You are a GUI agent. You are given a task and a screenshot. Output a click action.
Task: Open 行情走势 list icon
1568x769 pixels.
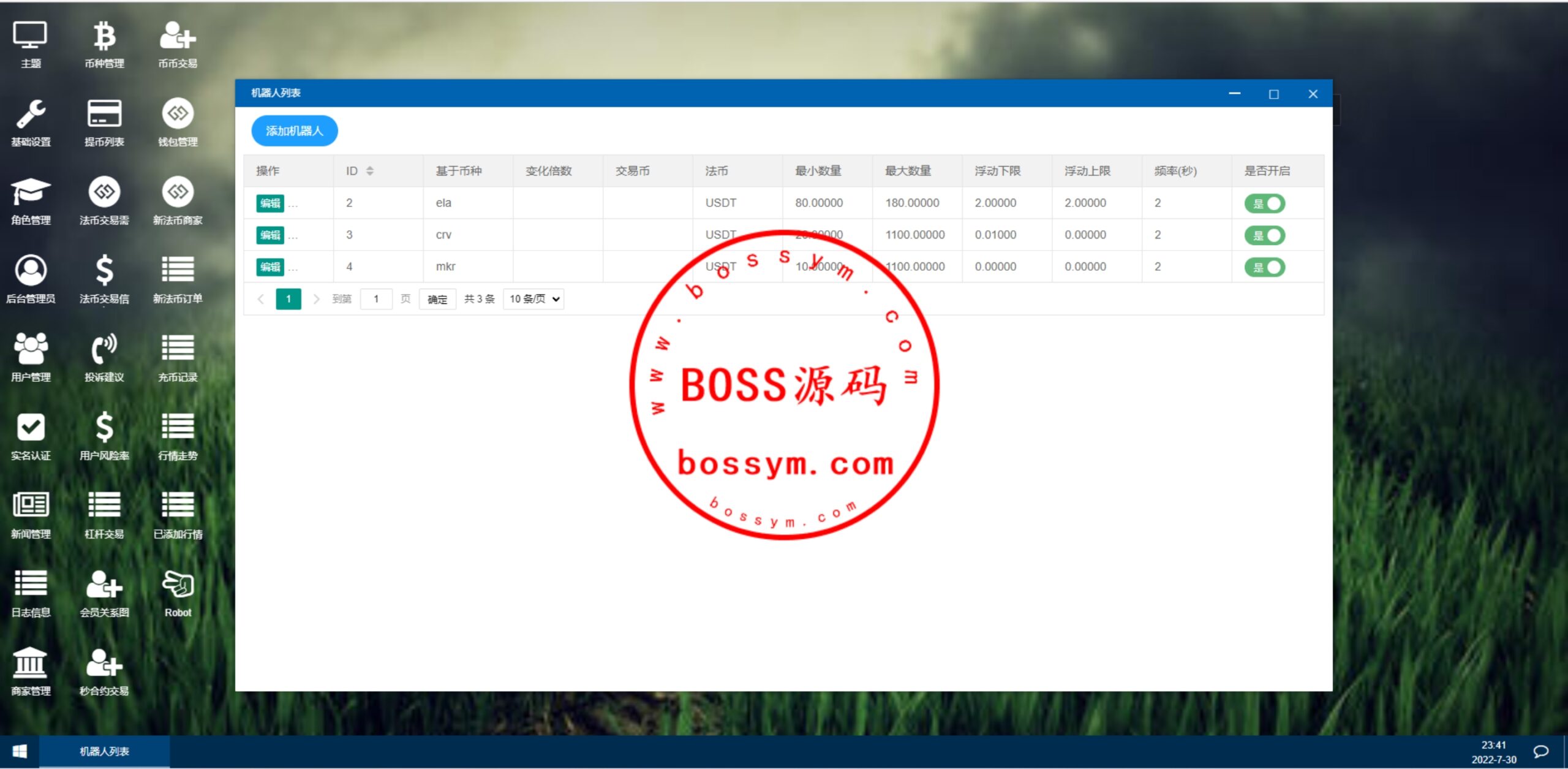click(178, 437)
